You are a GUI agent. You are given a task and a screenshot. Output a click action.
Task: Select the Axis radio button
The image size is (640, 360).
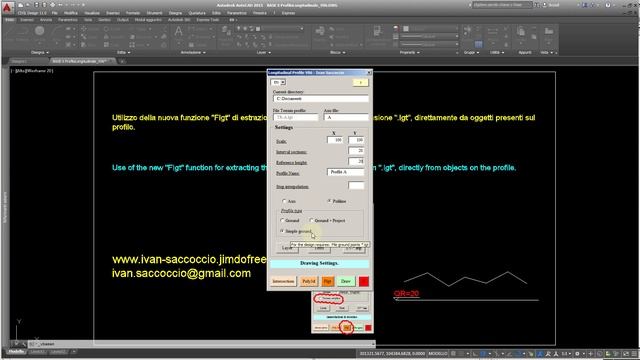coord(284,201)
